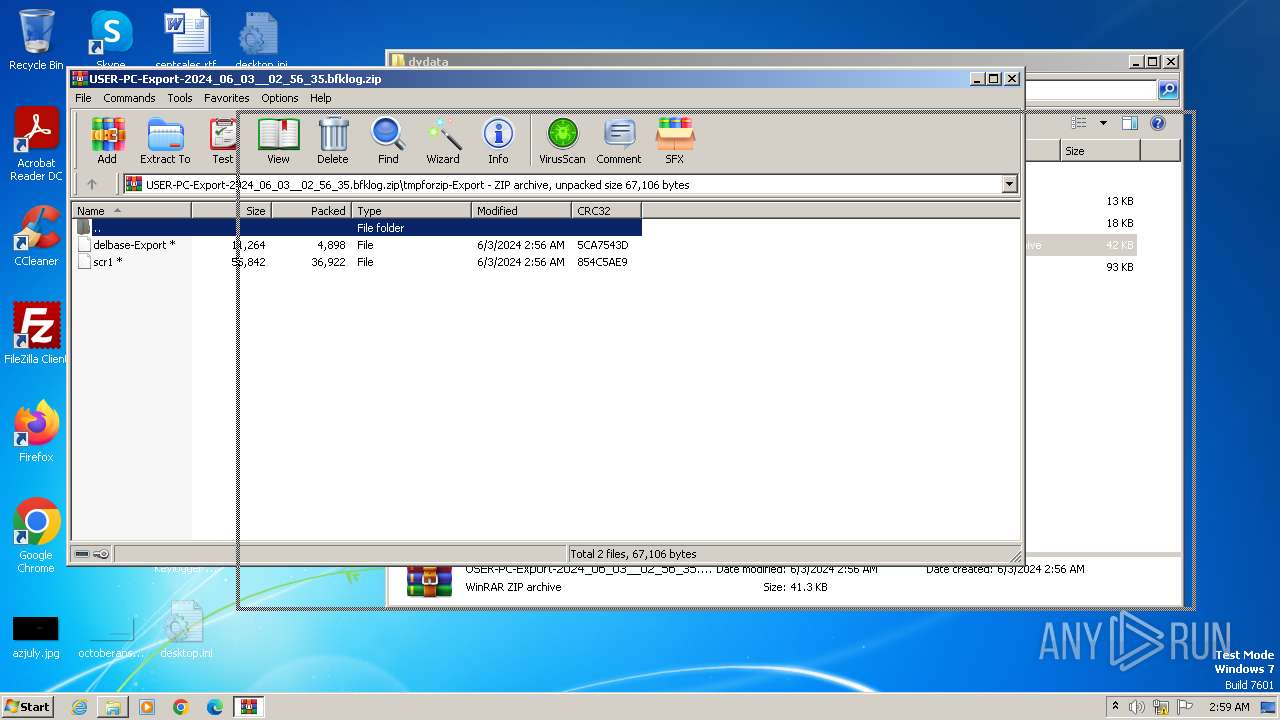Open the Commands menu

point(129,98)
